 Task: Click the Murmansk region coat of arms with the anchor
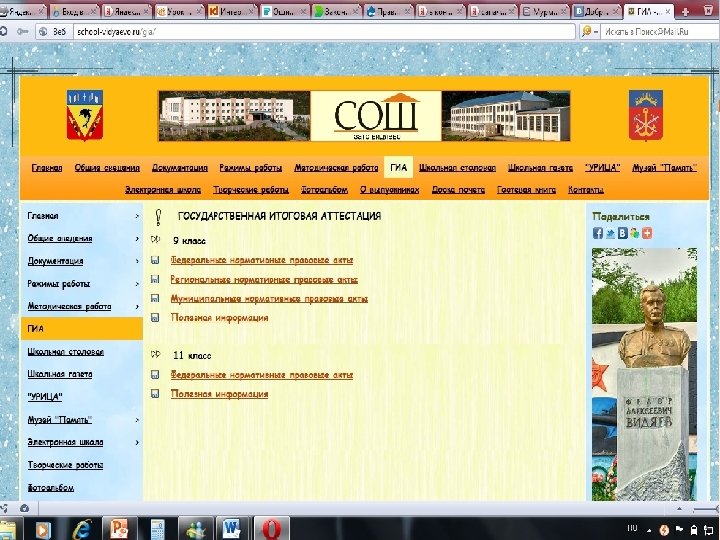[x=646, y=115]
